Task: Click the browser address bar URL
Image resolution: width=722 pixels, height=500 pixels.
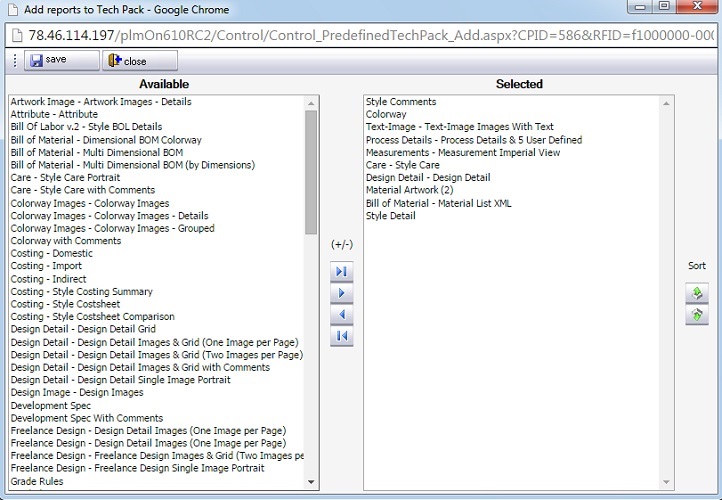Action: (371, 35)
